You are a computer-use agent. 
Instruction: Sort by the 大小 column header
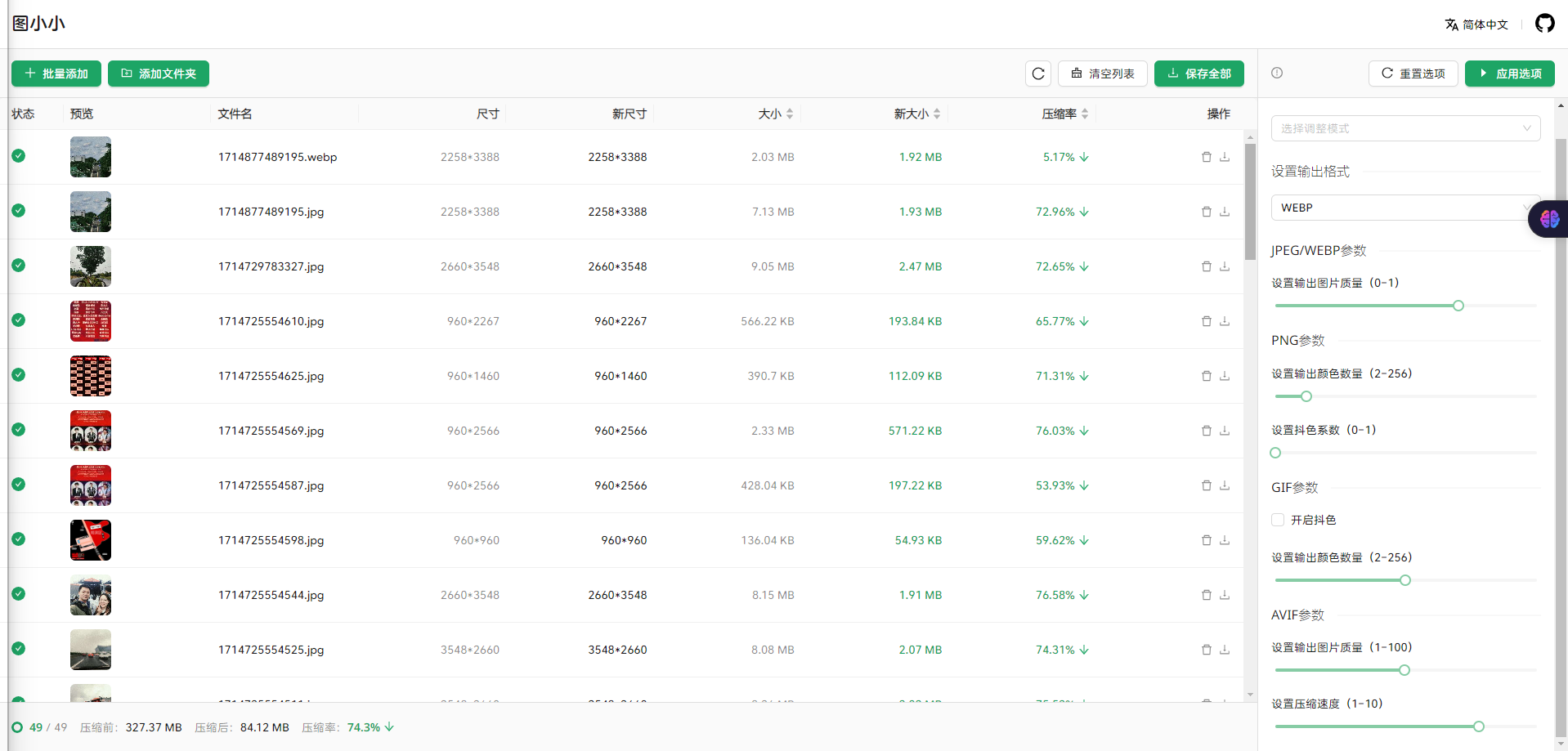775,114
